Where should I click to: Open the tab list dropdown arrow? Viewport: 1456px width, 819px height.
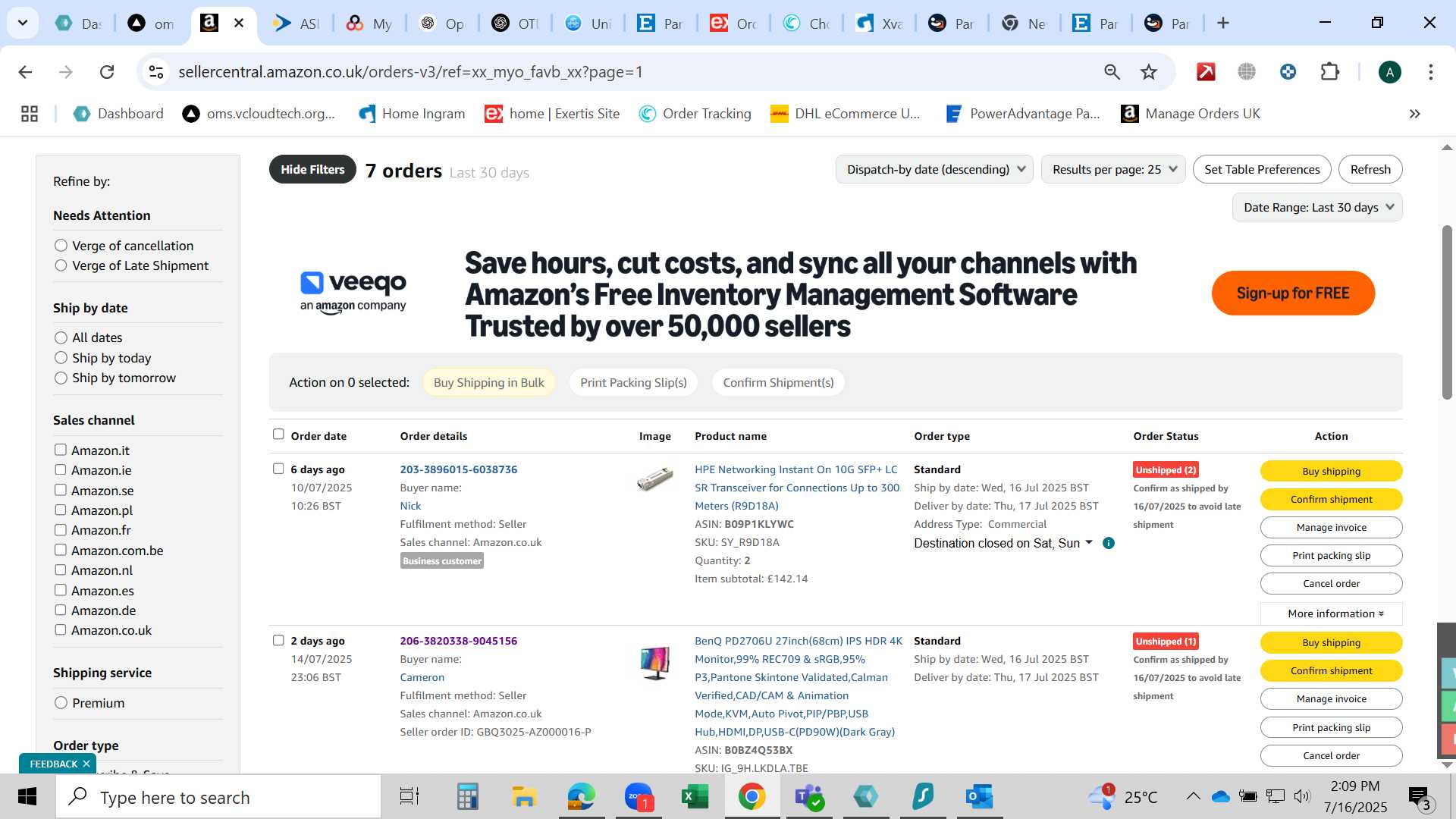(23, 23)
